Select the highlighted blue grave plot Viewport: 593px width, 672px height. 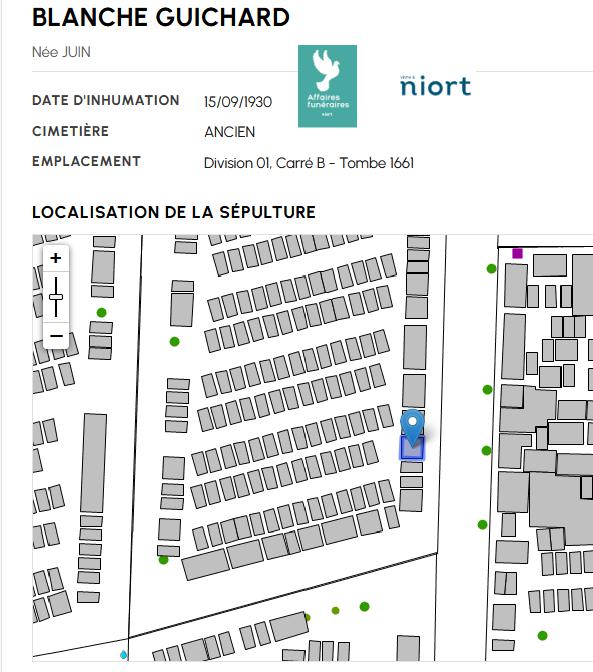click(412, 448)
